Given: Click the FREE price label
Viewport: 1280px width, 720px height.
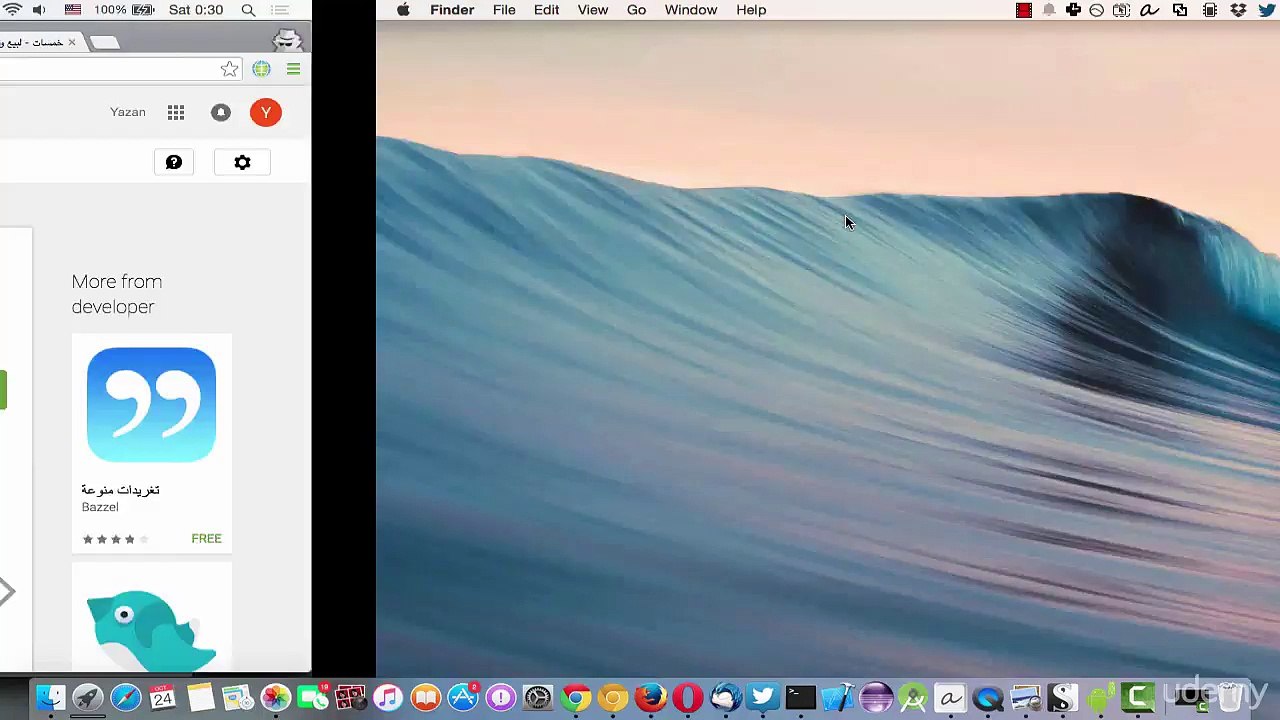Looking at the screenshot, I should click(206, 539).
